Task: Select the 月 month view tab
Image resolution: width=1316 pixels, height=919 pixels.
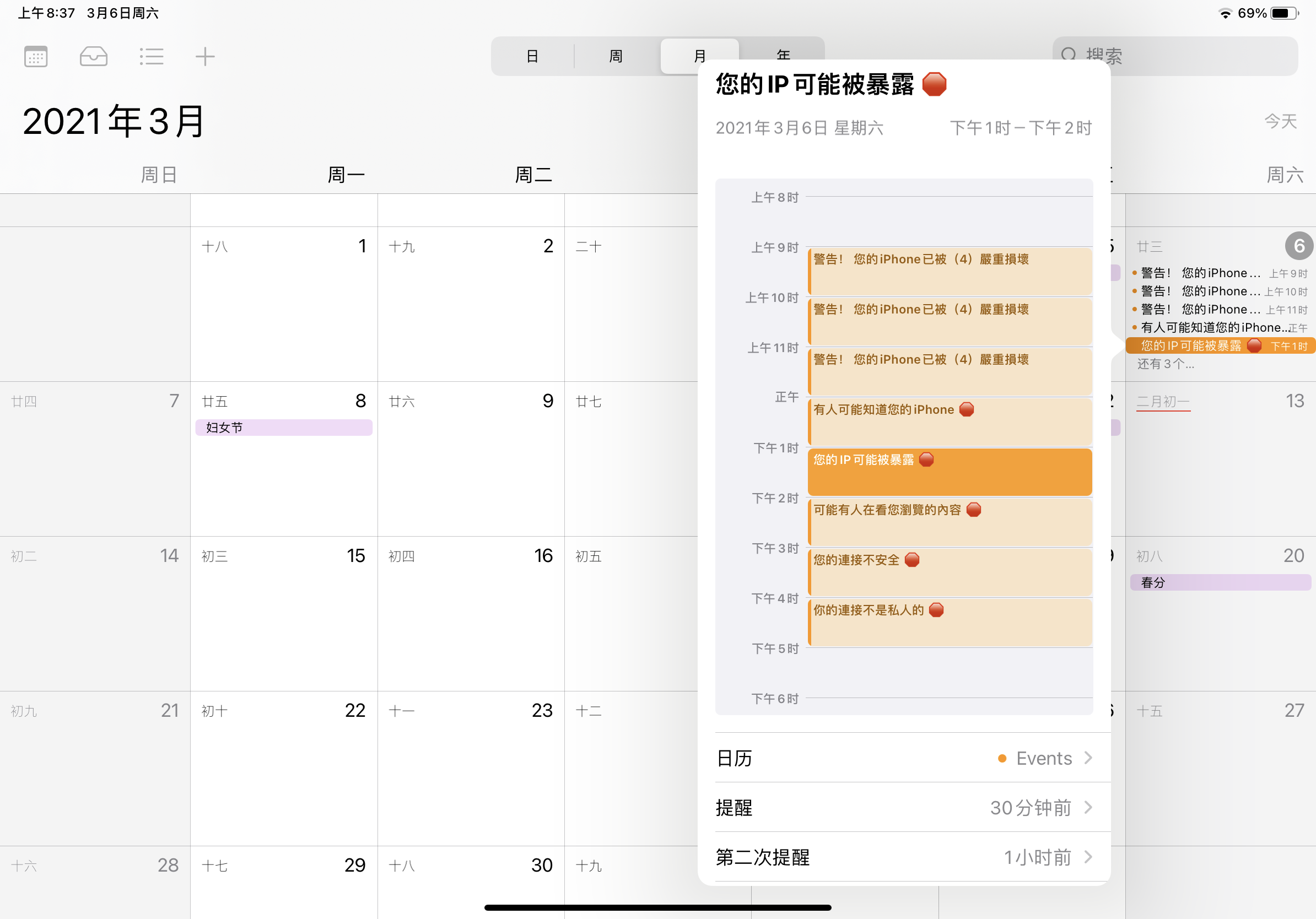Action: coord(699,56)
